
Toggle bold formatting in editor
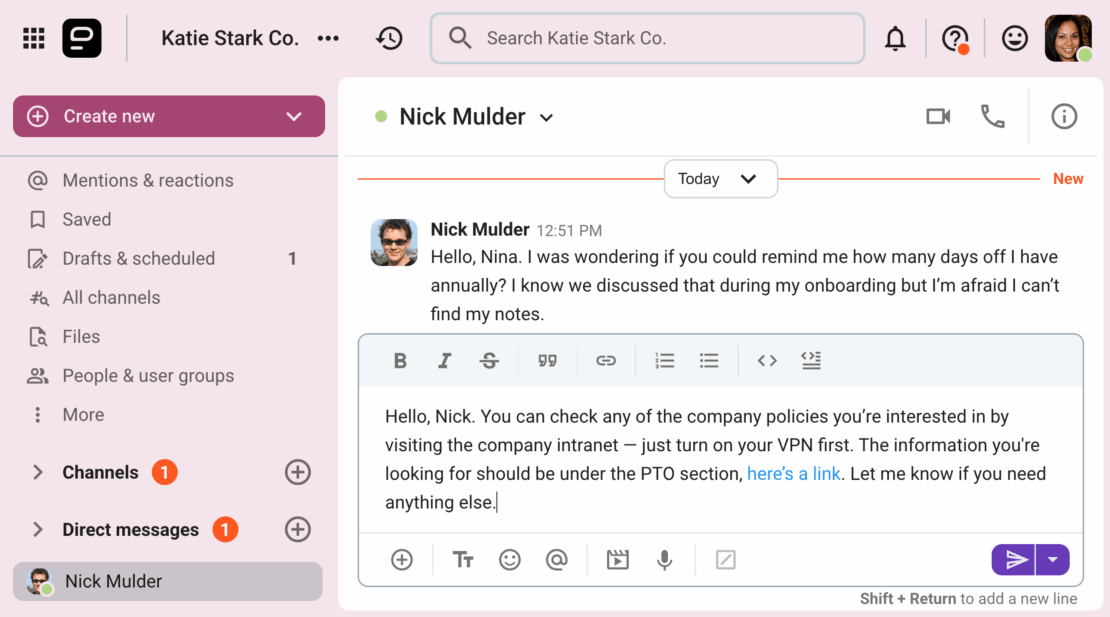[400, 361]
